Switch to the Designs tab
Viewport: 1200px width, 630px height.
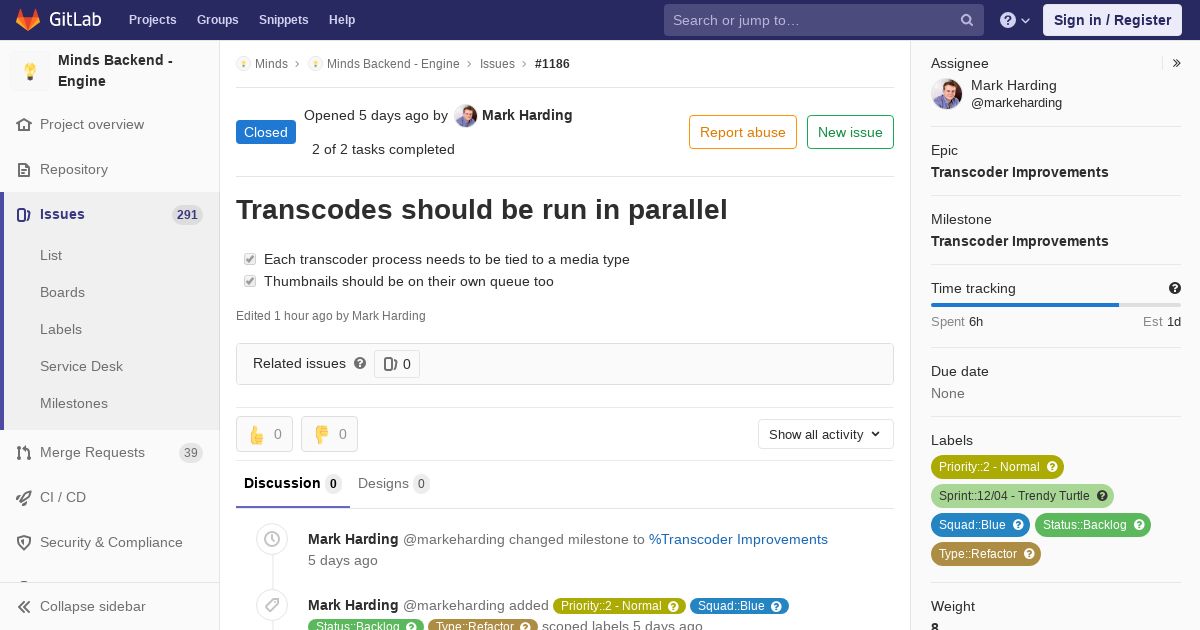pyautogui.click(x=393, y=484)
